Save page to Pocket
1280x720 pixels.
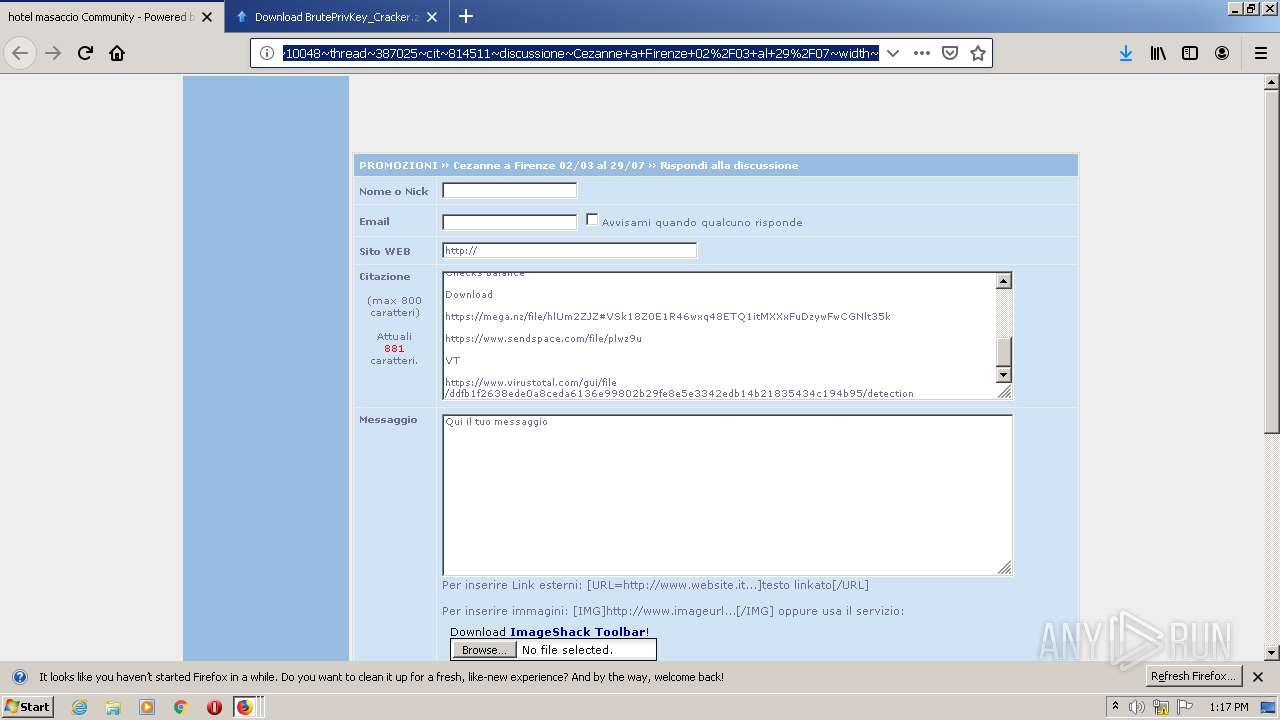[x=950, y=53]
